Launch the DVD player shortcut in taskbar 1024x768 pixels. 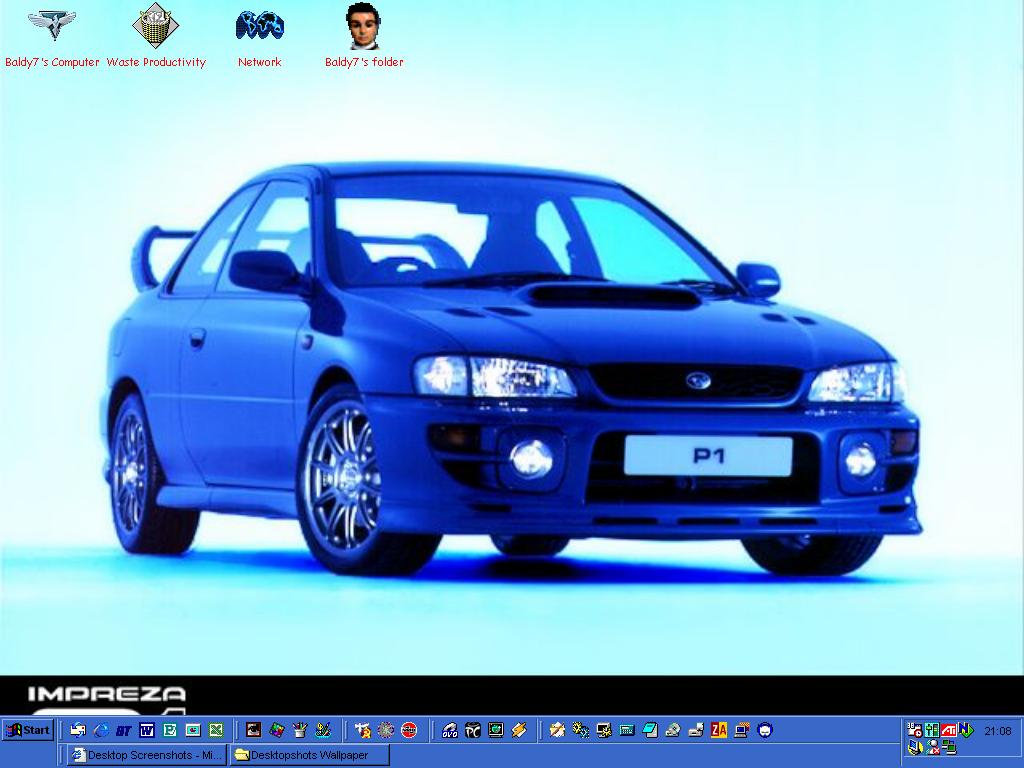click(450, 730)
